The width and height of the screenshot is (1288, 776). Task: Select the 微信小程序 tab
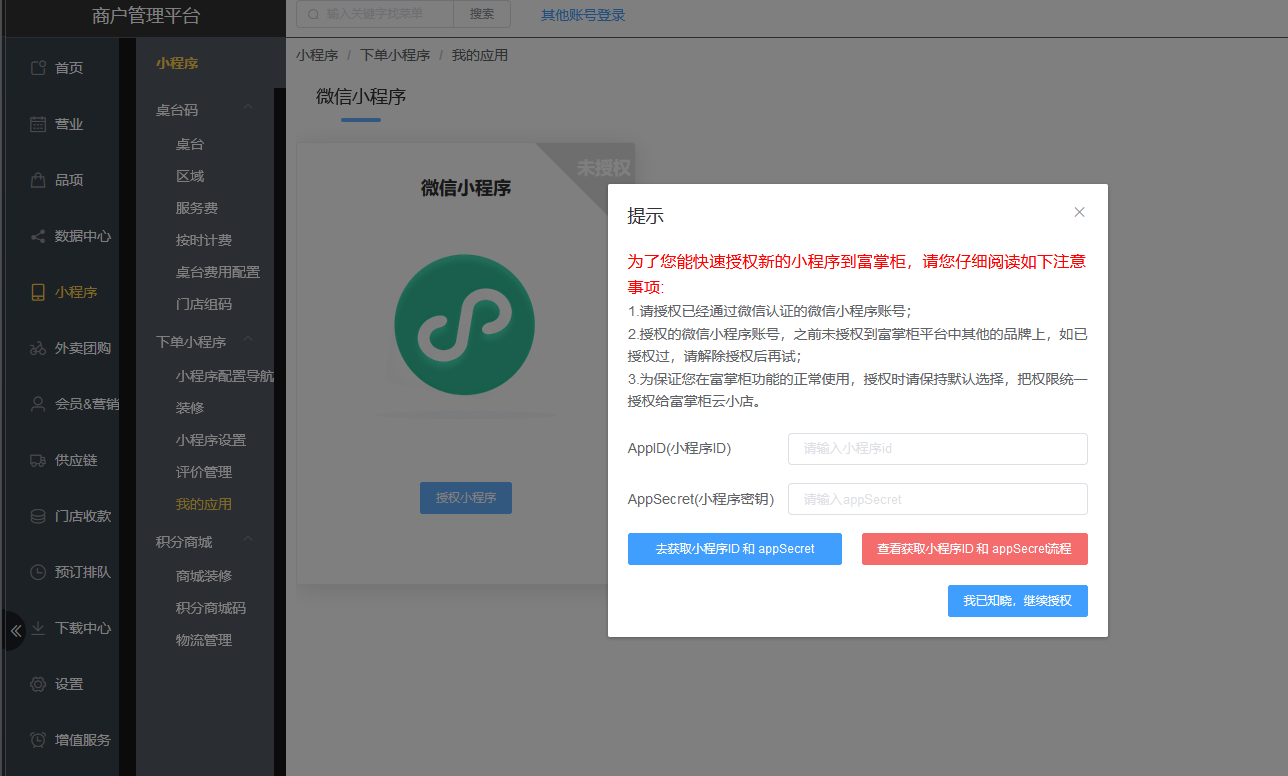(x=361, y=97)
